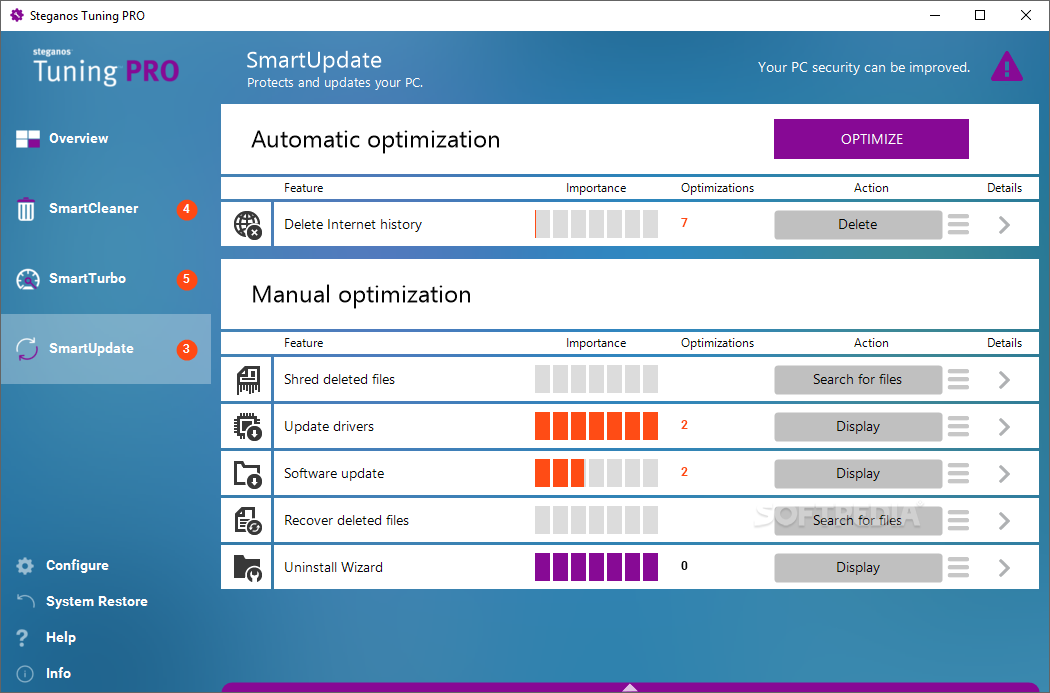The height and width of the screenshot is (693, 1050).
Task: Click the Shred deleted files shredder icon
Action: pos(248,380)
